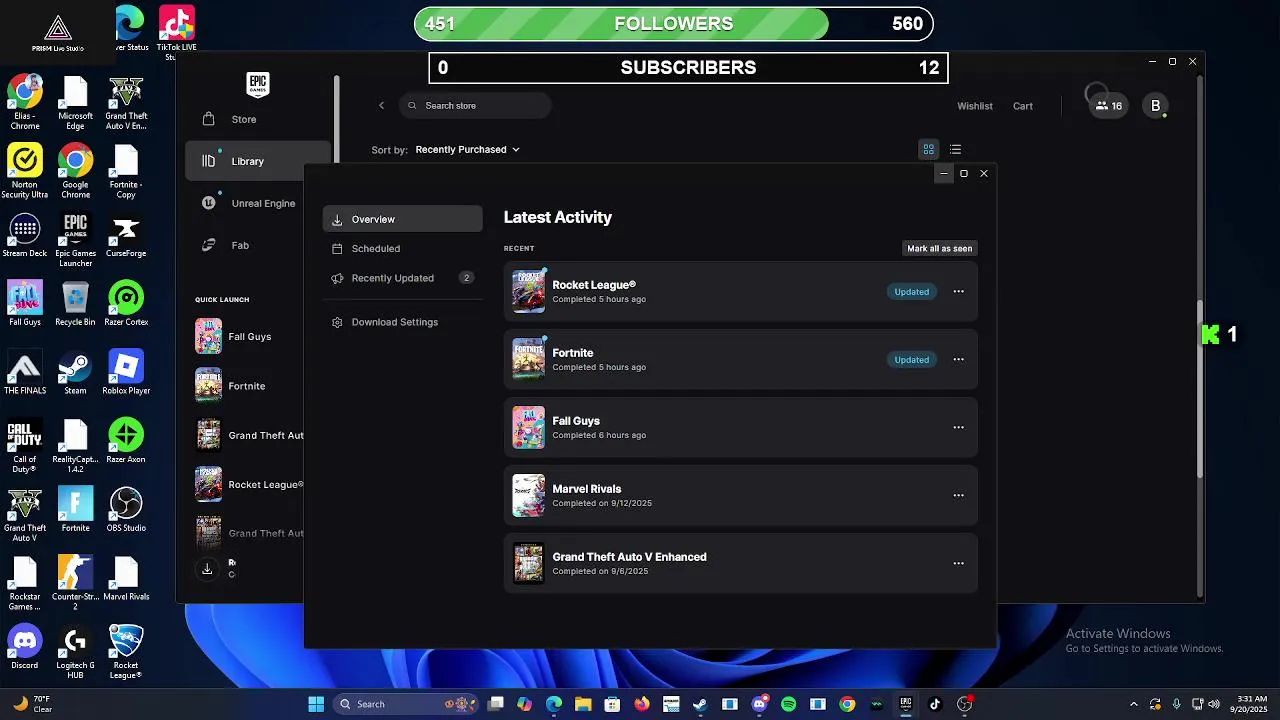
Task: Open the taskbar clock and date
Action: point(1249,704)
